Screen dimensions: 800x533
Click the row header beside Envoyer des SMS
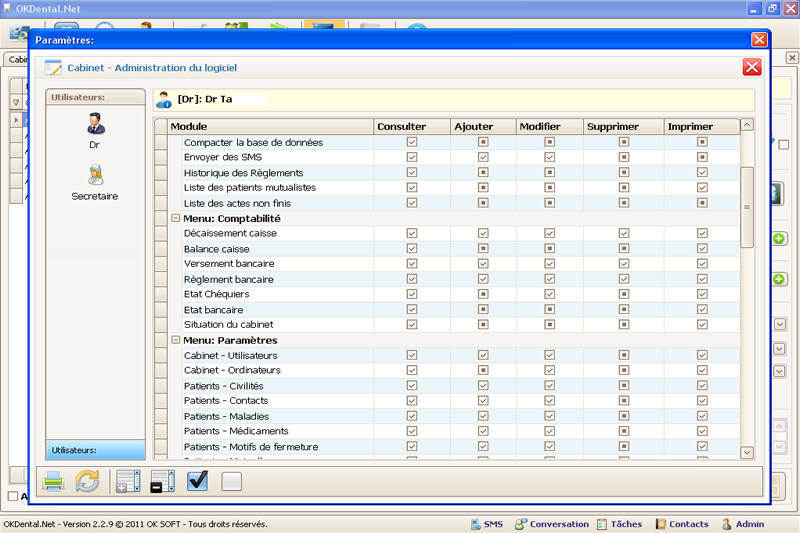pos(161,157)
